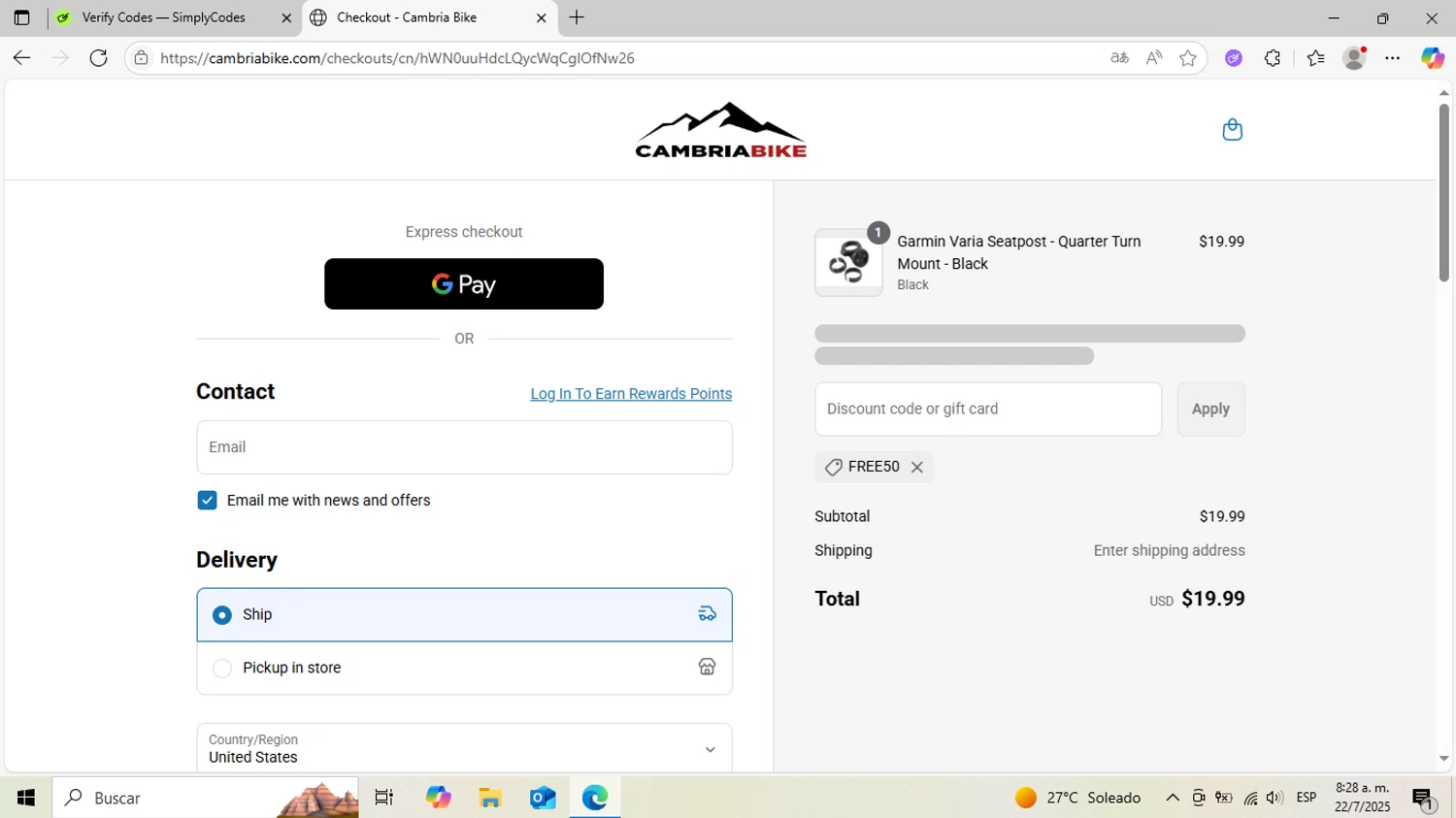
Task: Open Task View on taskbar
Action: 384,798
